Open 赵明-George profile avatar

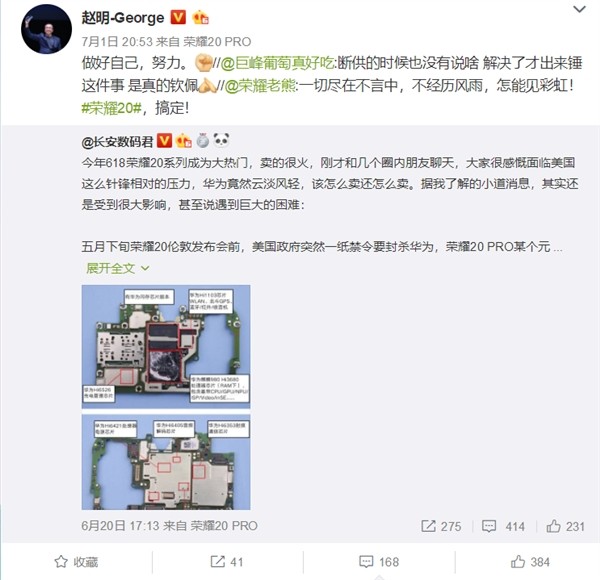(x=46, y=29)
